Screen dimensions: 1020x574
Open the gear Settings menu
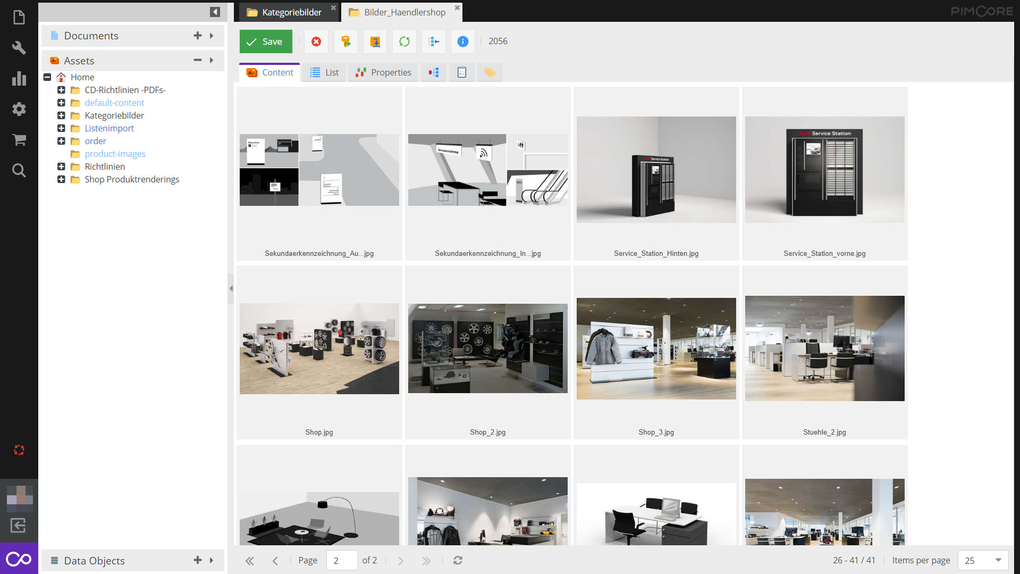(x=19, y=109)
